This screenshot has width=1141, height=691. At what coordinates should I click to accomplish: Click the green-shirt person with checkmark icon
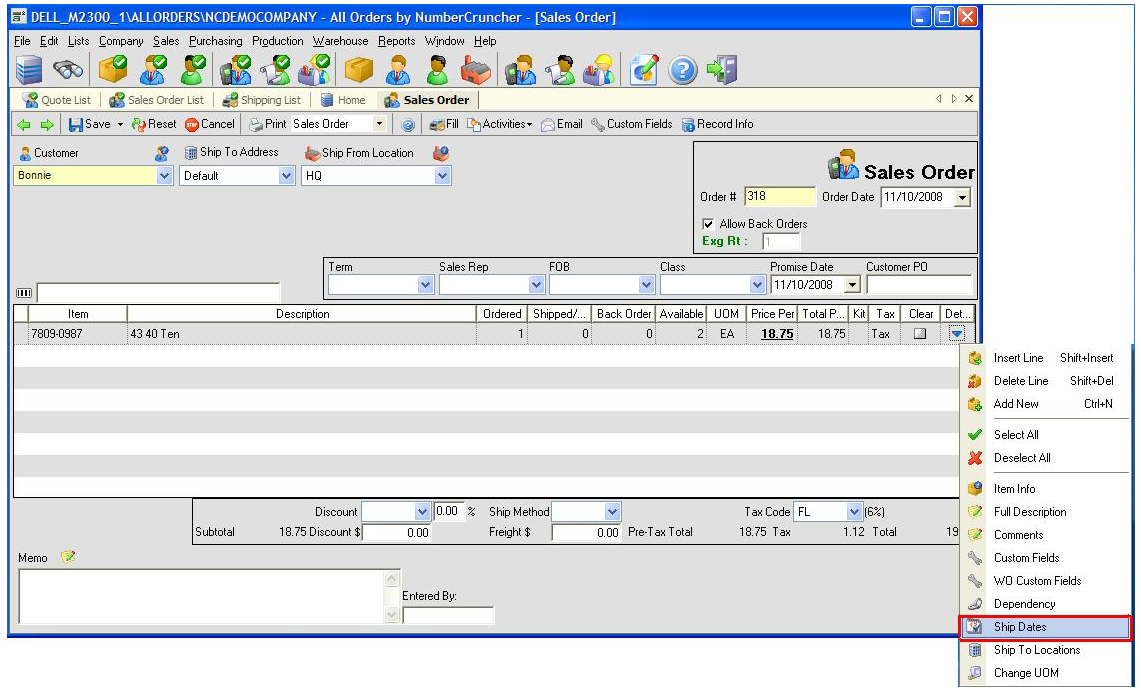tap(194, 70)
